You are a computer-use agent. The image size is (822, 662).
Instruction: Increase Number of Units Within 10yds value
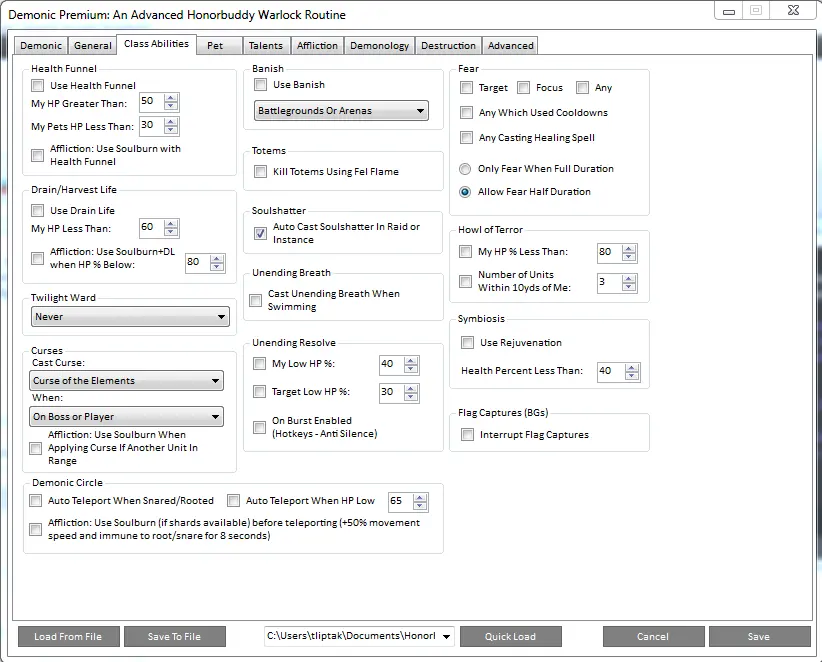[x=629, y=278]
